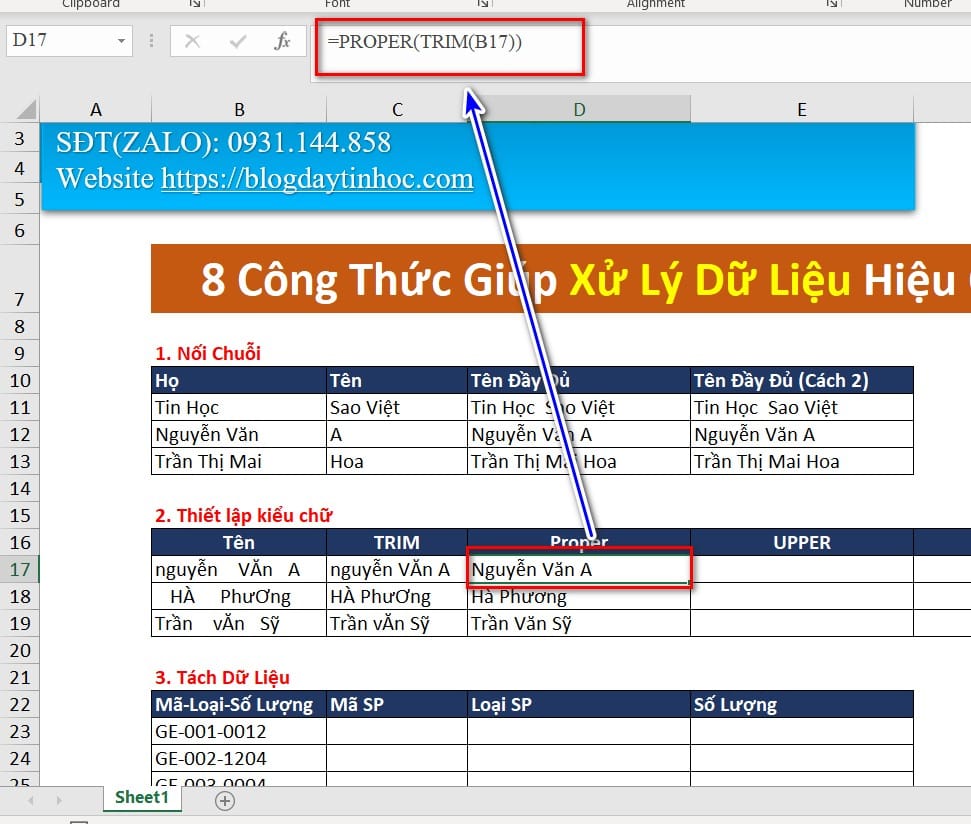Click cell 'Sao Việt' in Tên column
Screen dimensions: 971x824
(x=397, y=407)
